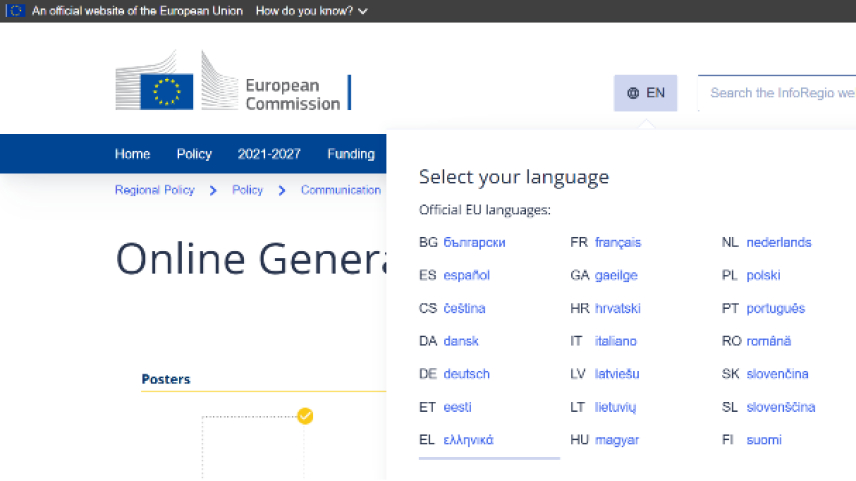The height and width of the screenshot is (481, 856).
Task: Switch language to deutsch
Action: [466, 374]
